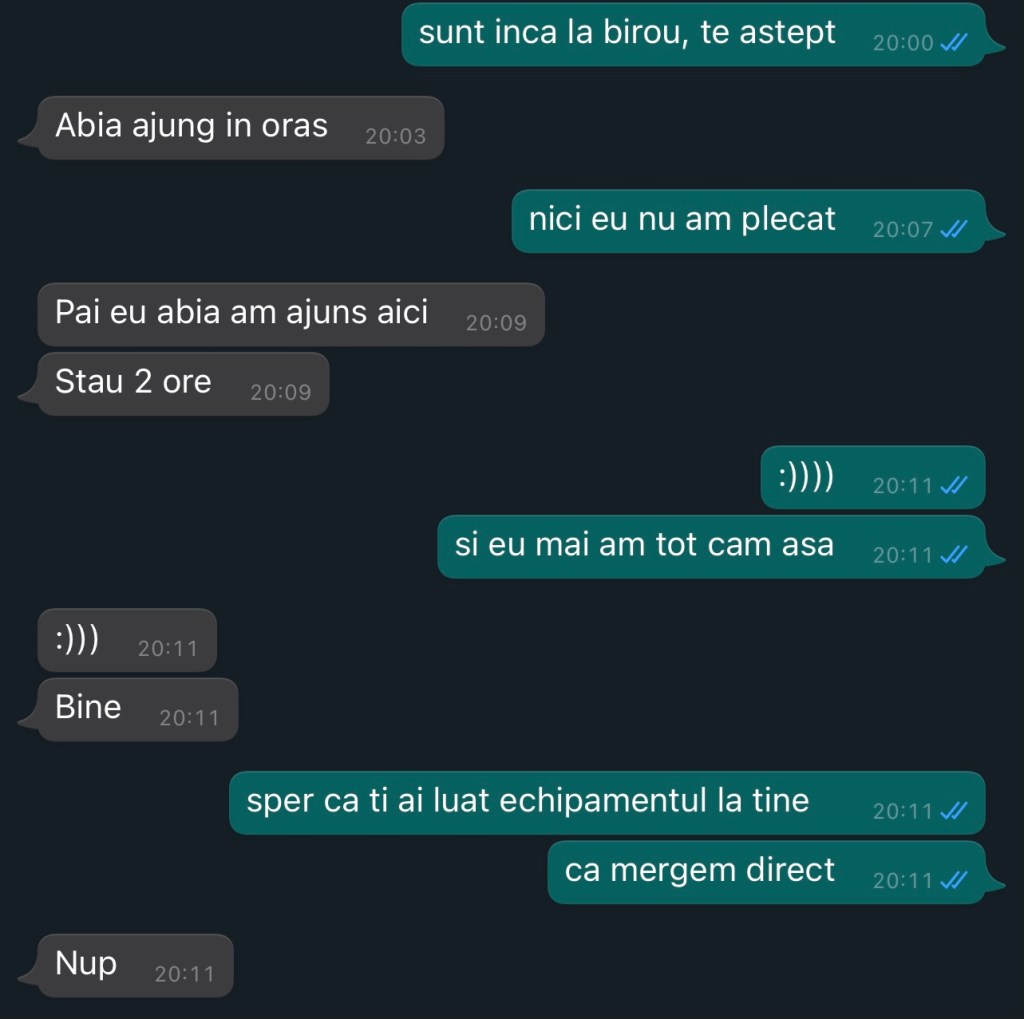Click checkmarks on "sper ca ti ai luat echipamentul" message

tap(953, 811)
